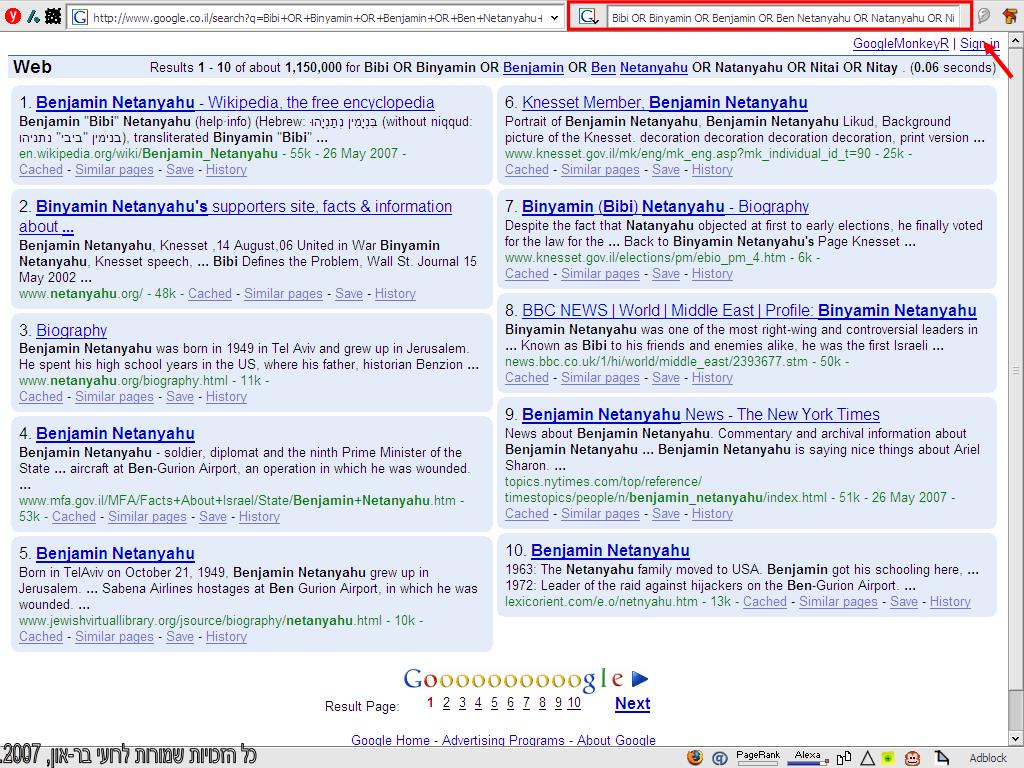The height and width of the screenshot is (768, 1024).
Task: Open the Google search engine selector
Action: 588,18
